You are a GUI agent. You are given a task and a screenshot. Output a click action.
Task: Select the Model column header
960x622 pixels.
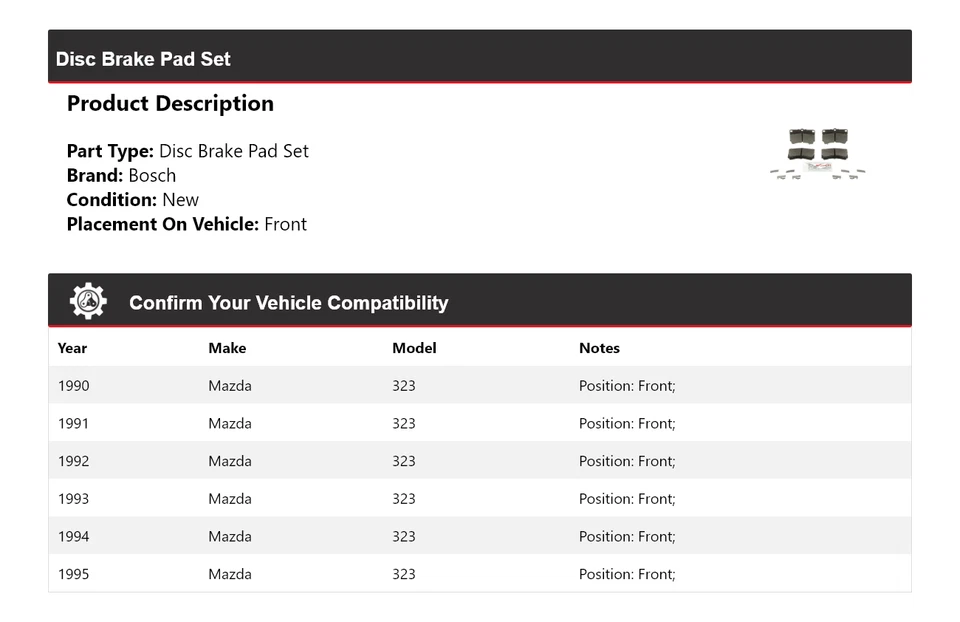coord(414,348)
